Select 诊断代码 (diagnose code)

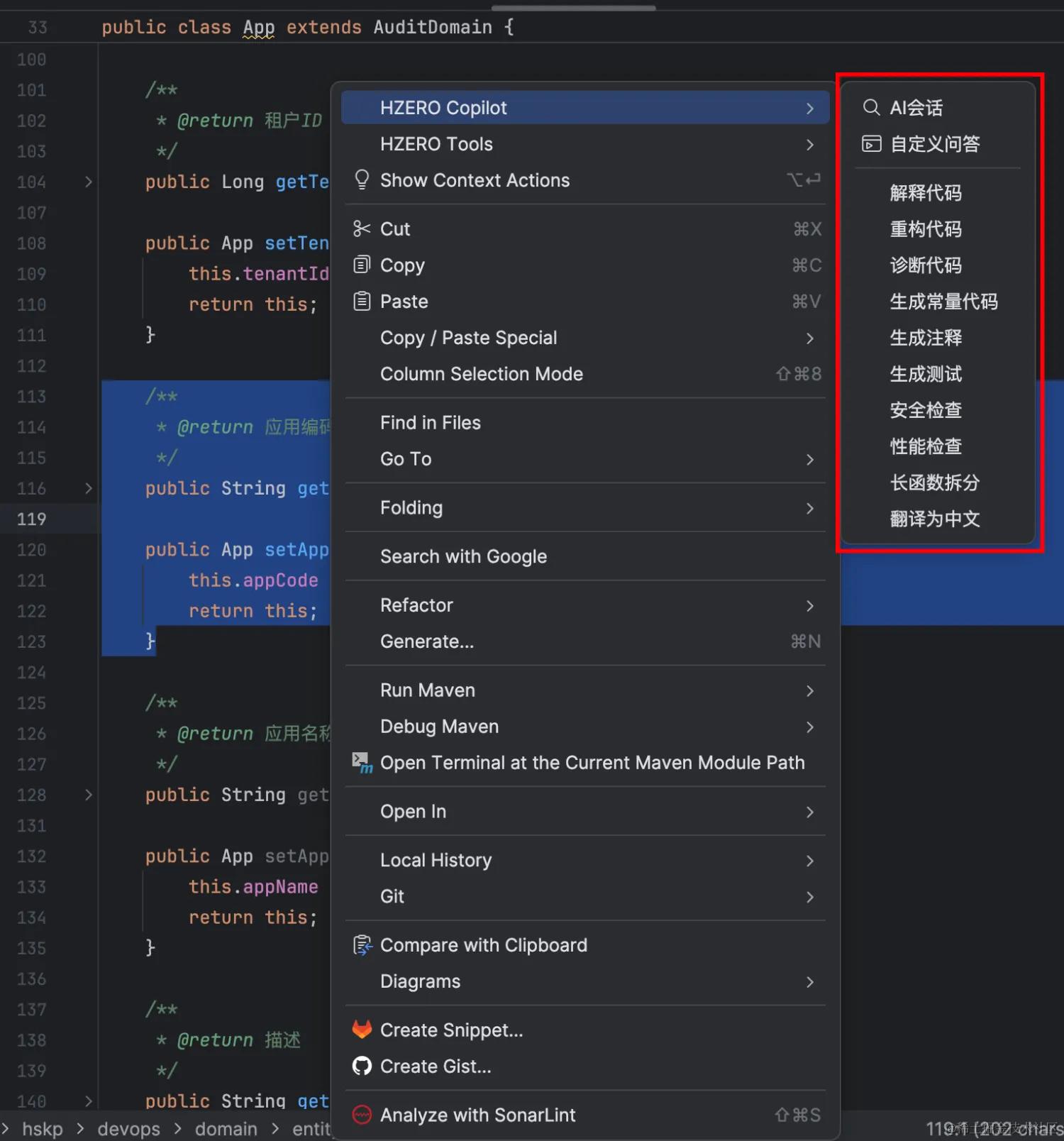point(938,265)
